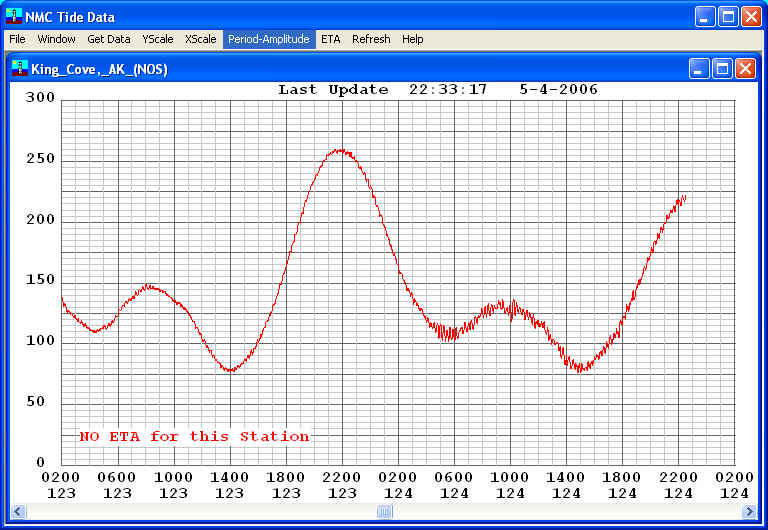
Task: Click the 300 y-axis label
Action: coord(41,97)
